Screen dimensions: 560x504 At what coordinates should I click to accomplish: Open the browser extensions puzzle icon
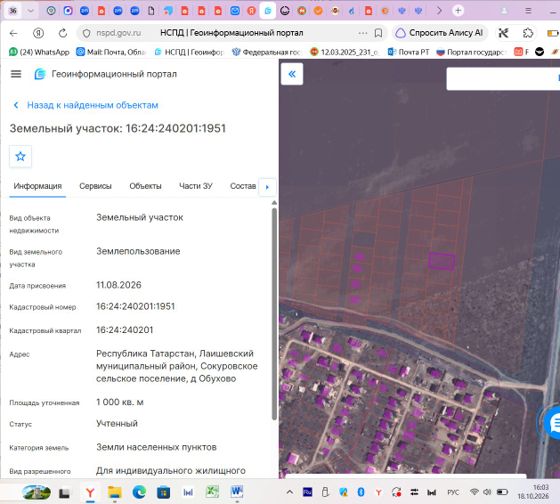click(x=528, y=33)
